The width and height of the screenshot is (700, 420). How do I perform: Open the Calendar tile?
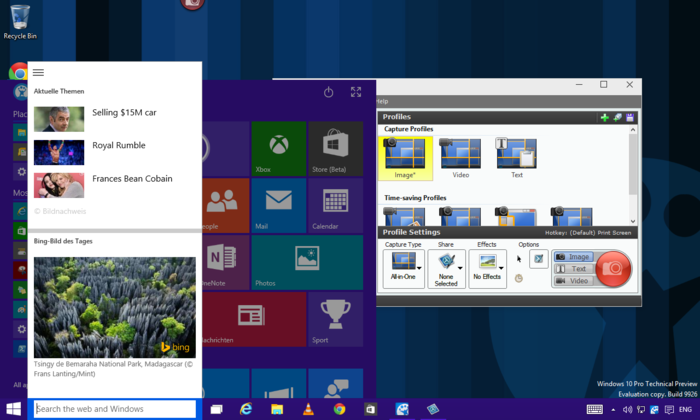point(335,205)
